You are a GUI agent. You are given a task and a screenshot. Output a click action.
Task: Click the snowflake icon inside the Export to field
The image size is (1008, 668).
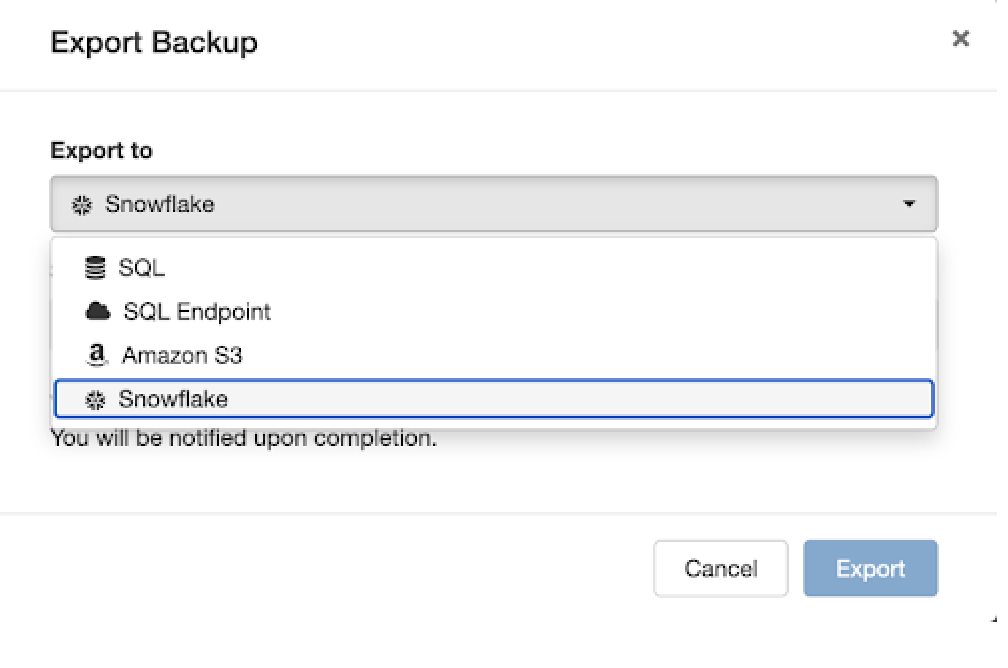click(x=82, y=206)
